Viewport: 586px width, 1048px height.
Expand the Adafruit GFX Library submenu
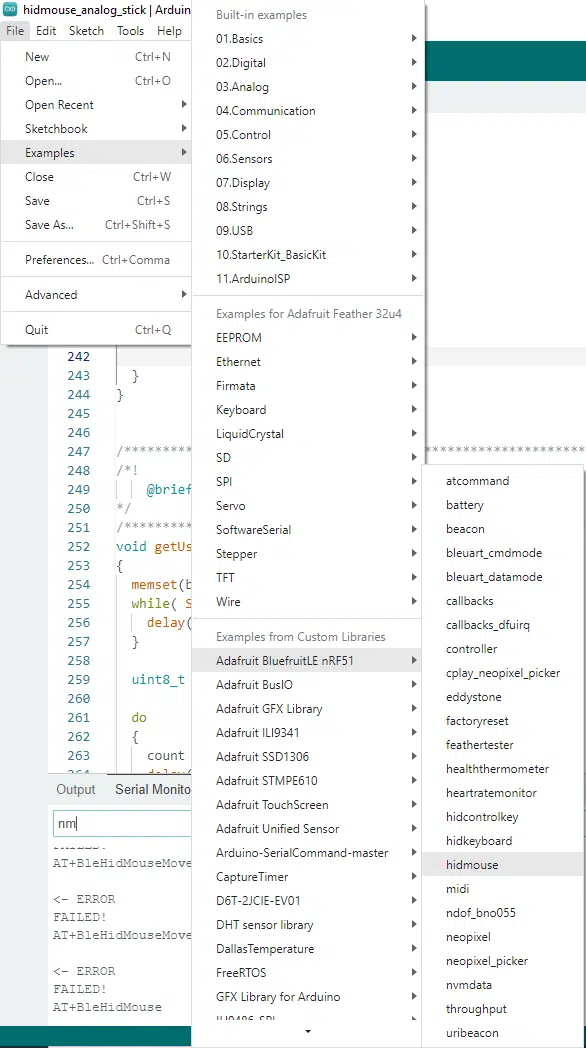307,708
